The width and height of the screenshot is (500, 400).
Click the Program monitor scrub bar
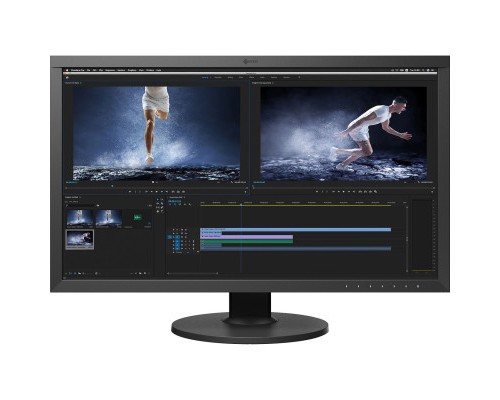tap(343, 188)
